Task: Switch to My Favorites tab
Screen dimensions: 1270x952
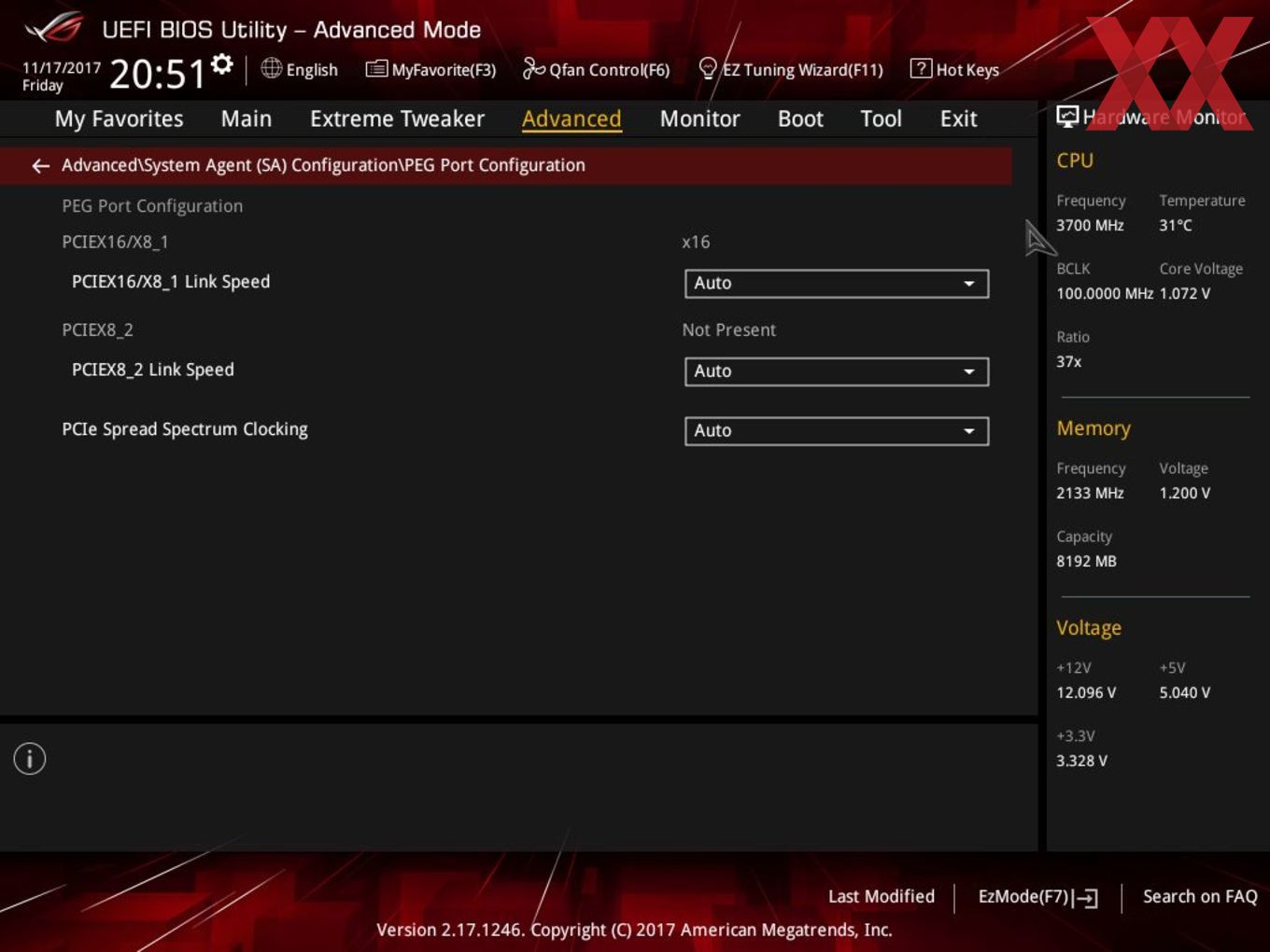Action: coord(119,119)
